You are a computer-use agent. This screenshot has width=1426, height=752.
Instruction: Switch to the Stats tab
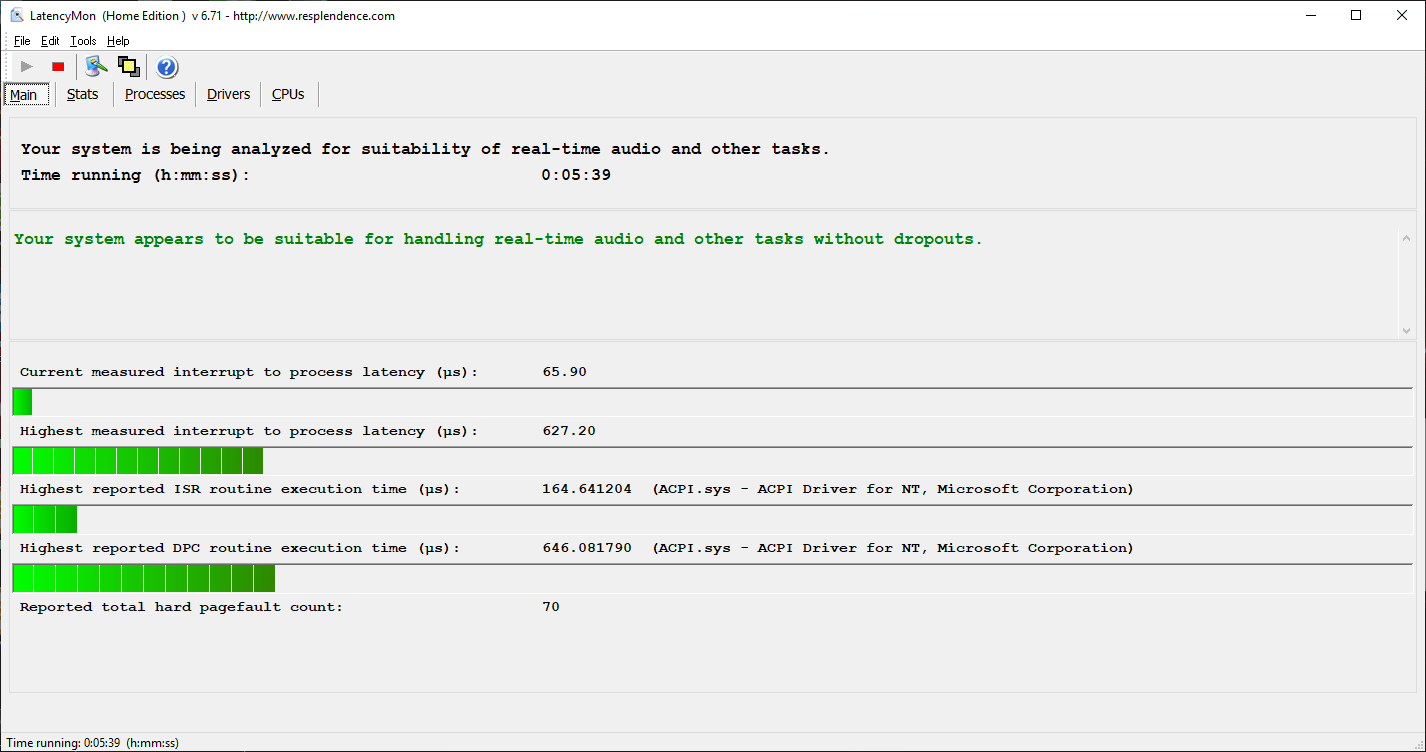point(83,94)
